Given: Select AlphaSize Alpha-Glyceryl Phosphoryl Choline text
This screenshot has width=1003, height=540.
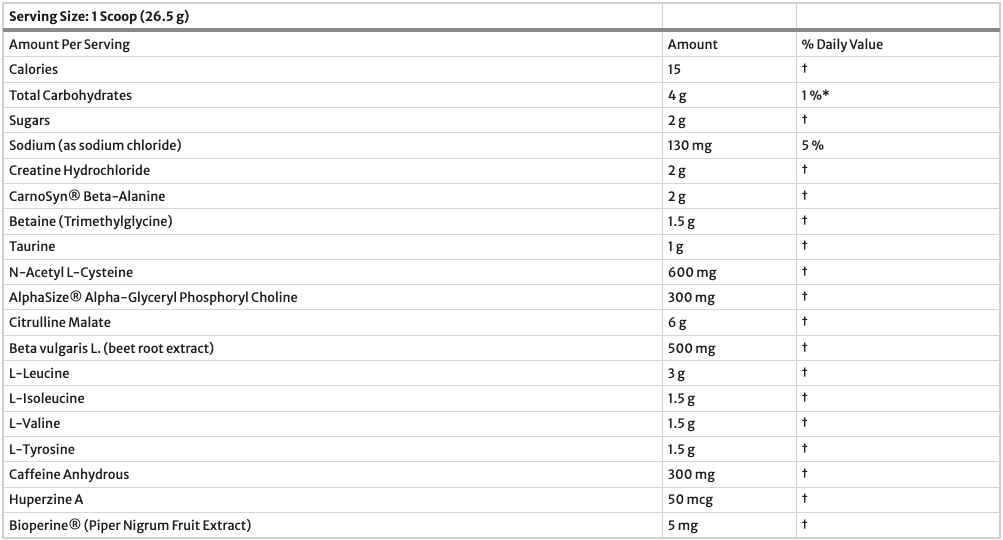Looking at the screenshot, I should [x=153, y=297].
